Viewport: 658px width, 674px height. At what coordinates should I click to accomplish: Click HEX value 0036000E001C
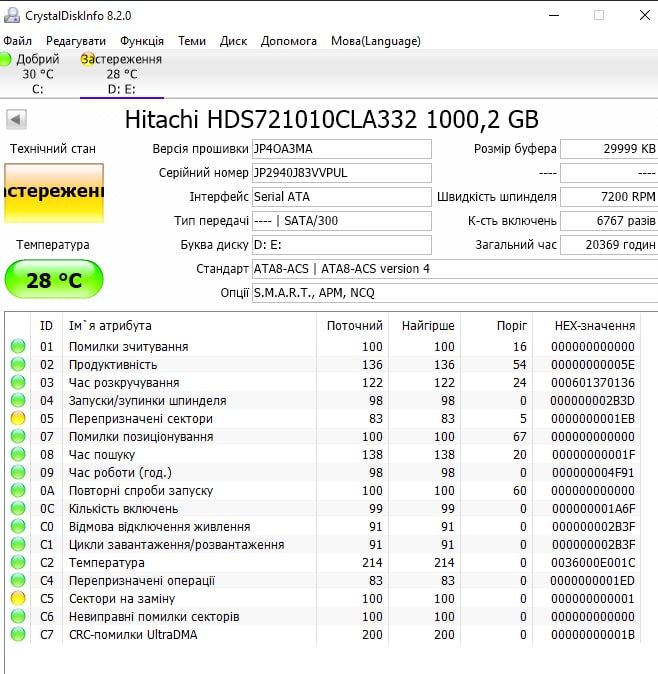[593, 563]
